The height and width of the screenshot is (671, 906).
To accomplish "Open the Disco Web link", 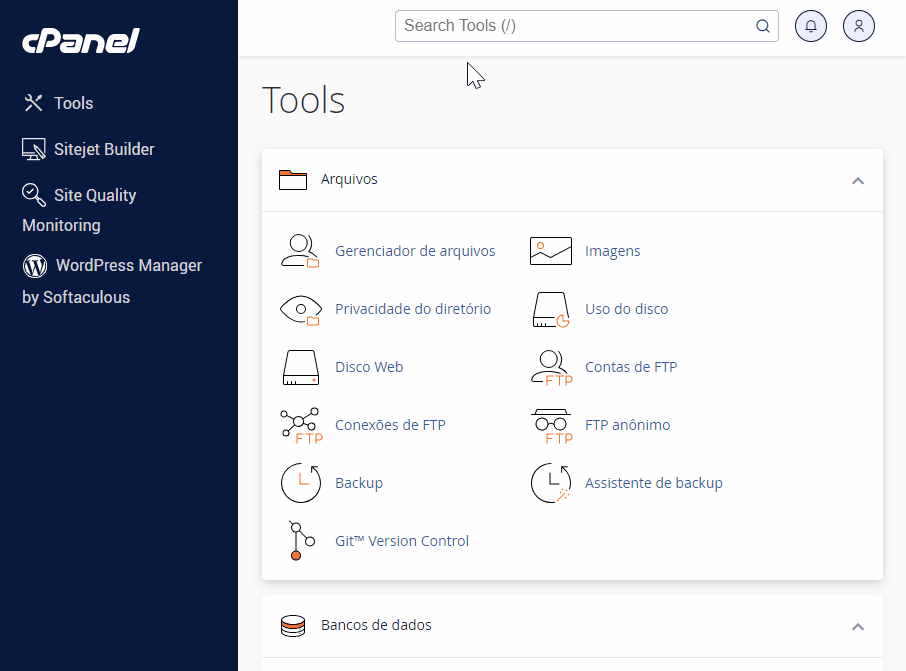I will [x=369, y=367].
